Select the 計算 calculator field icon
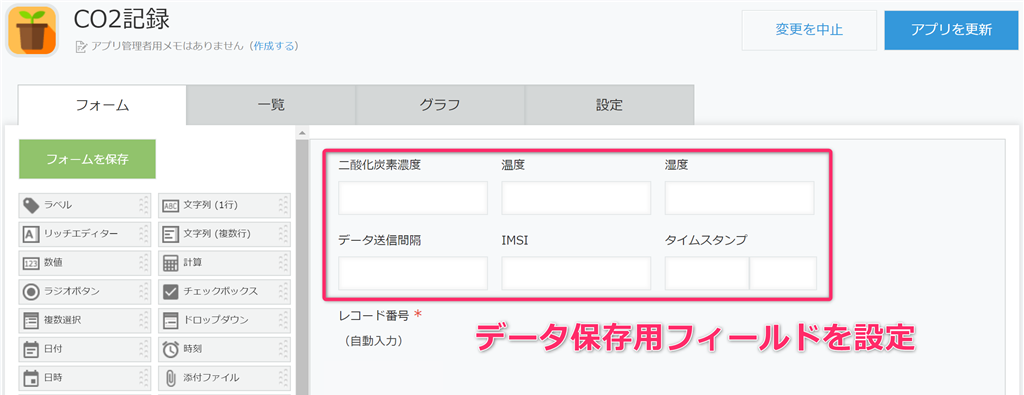The image size is (1024, 395). click(170, 263)
